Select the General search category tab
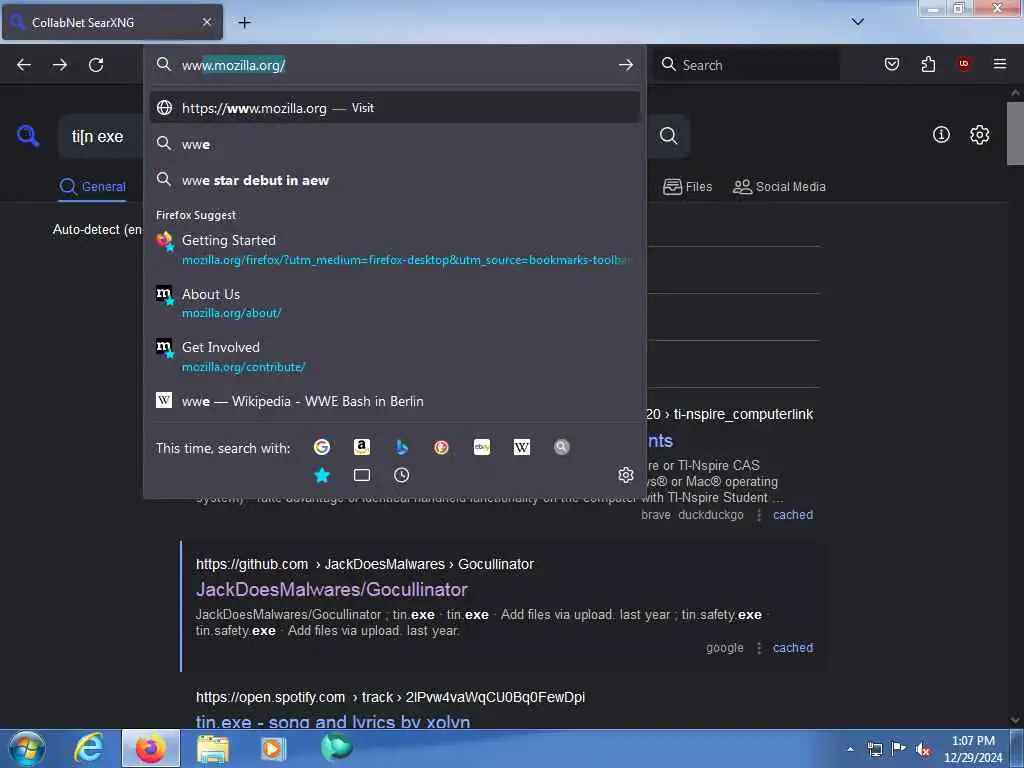The image size is (1024, 768). [92, 187]
